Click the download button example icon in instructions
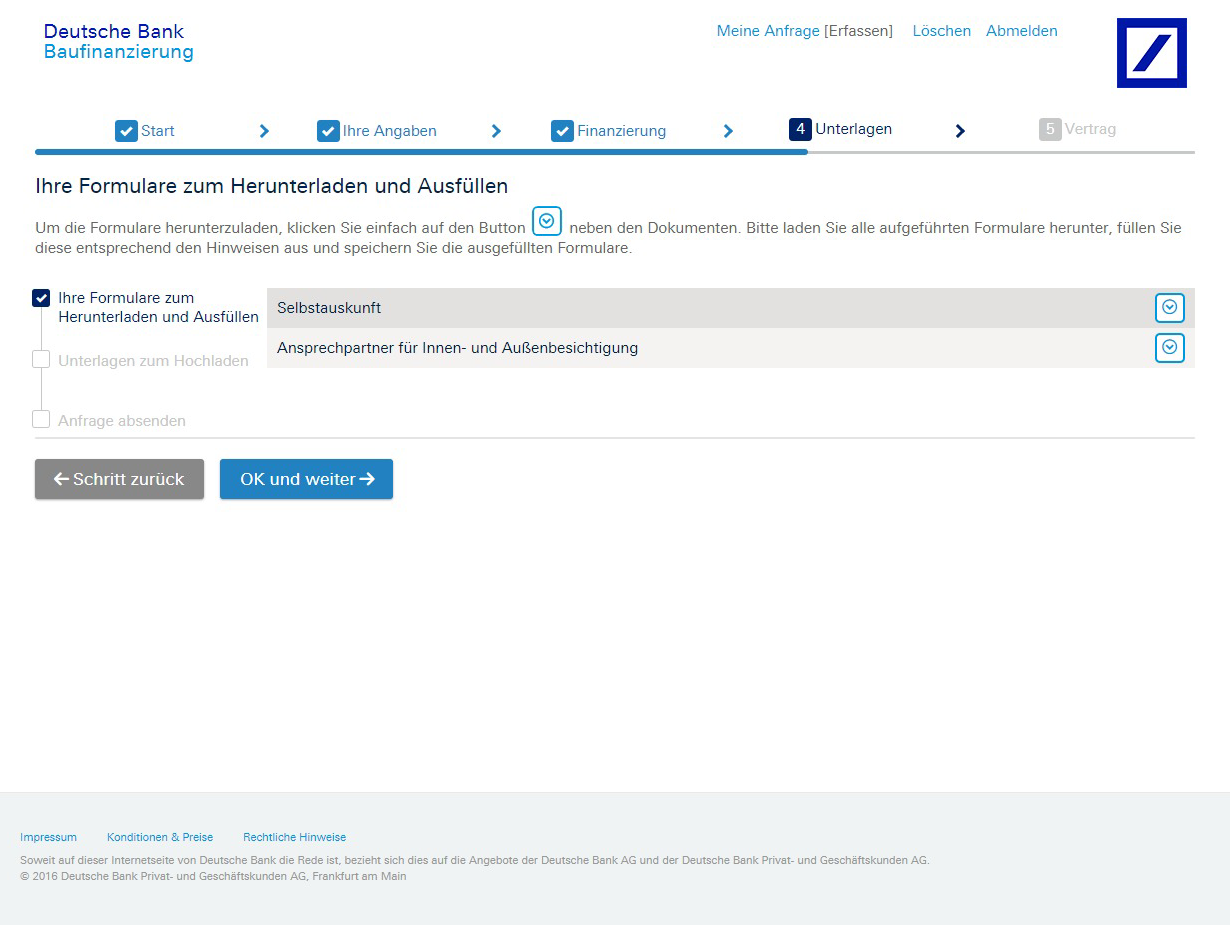1230x925 pixels. [x=547, y=221]
